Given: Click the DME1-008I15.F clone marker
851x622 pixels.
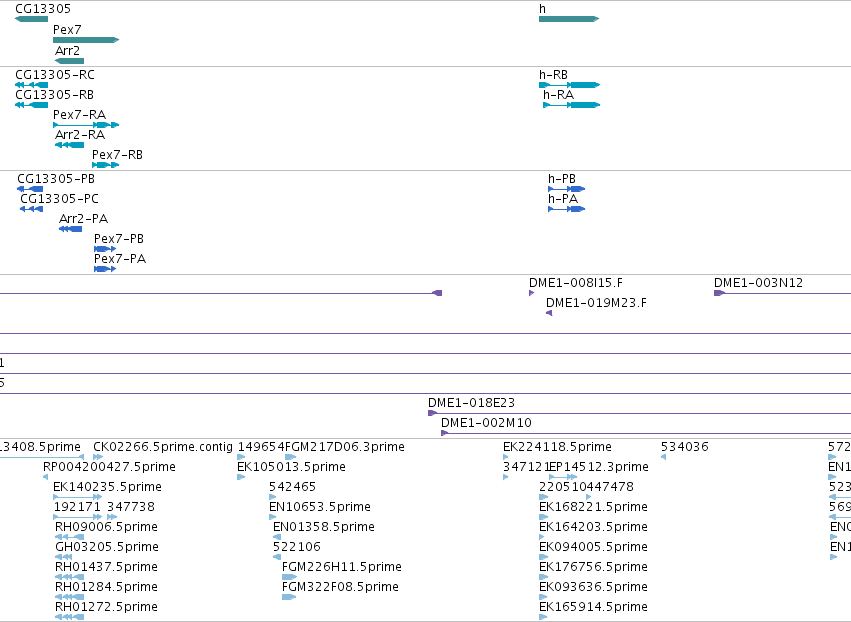Looking at the screenshot, I should (531, 293).
